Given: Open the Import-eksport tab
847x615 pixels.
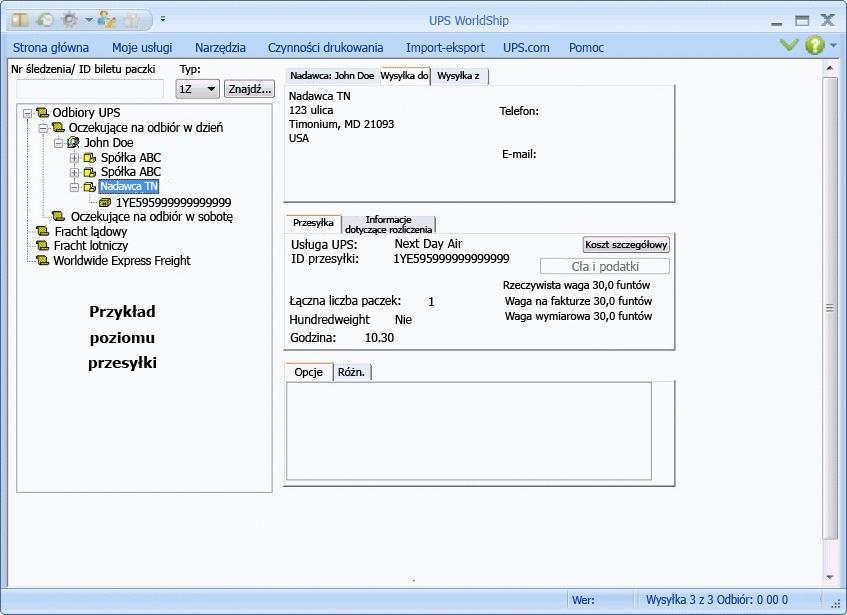Looking at the screenshot, I should click(x=445, y=48).
